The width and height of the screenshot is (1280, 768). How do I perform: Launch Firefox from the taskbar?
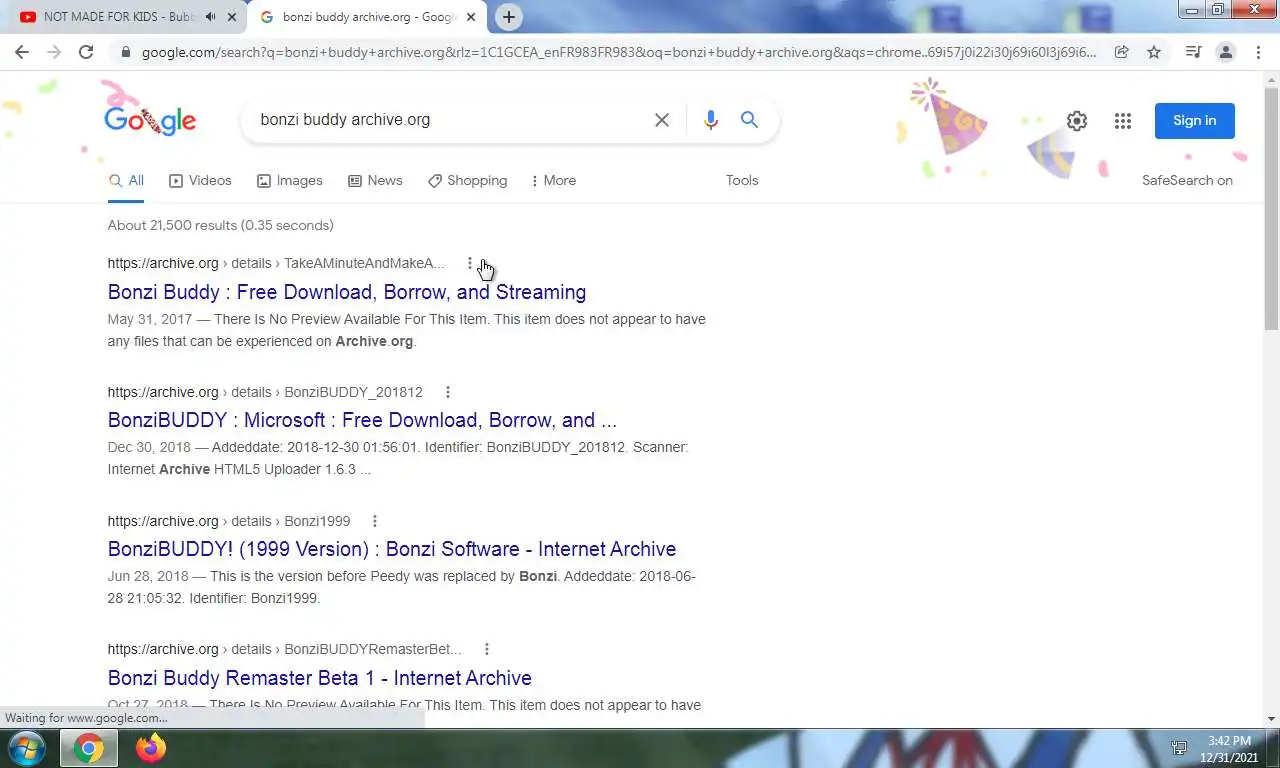[151, 748]
